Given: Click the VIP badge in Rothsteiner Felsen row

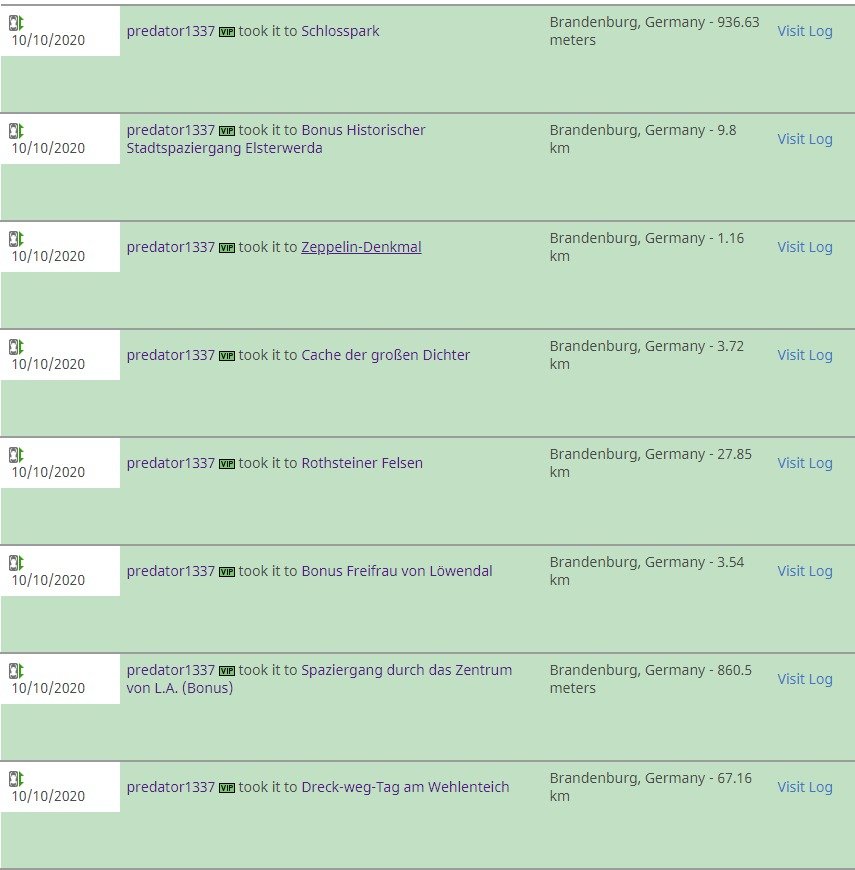Looking at the screenshot, I should [227, 464].
